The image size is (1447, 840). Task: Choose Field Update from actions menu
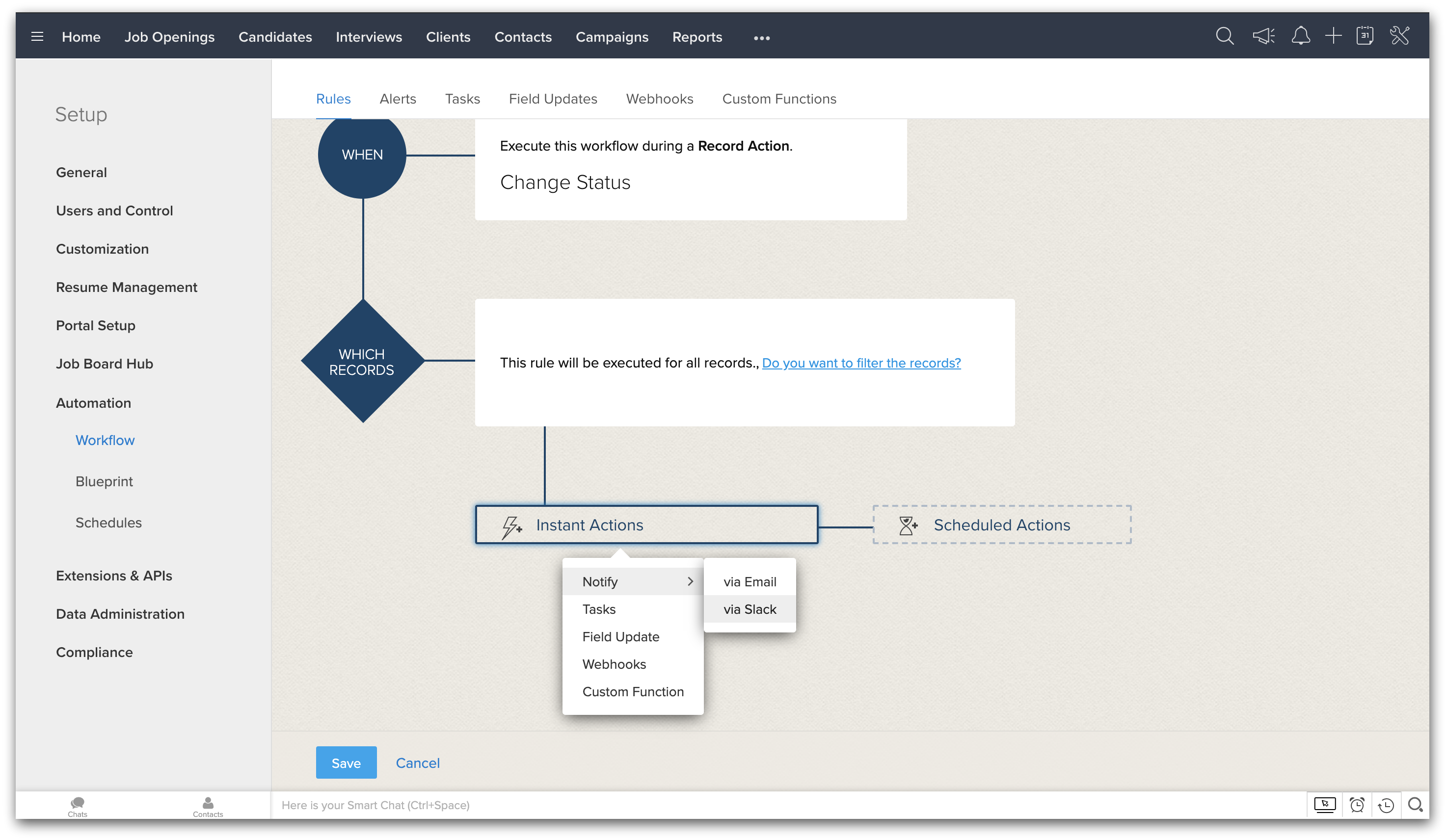coord(621,637)
